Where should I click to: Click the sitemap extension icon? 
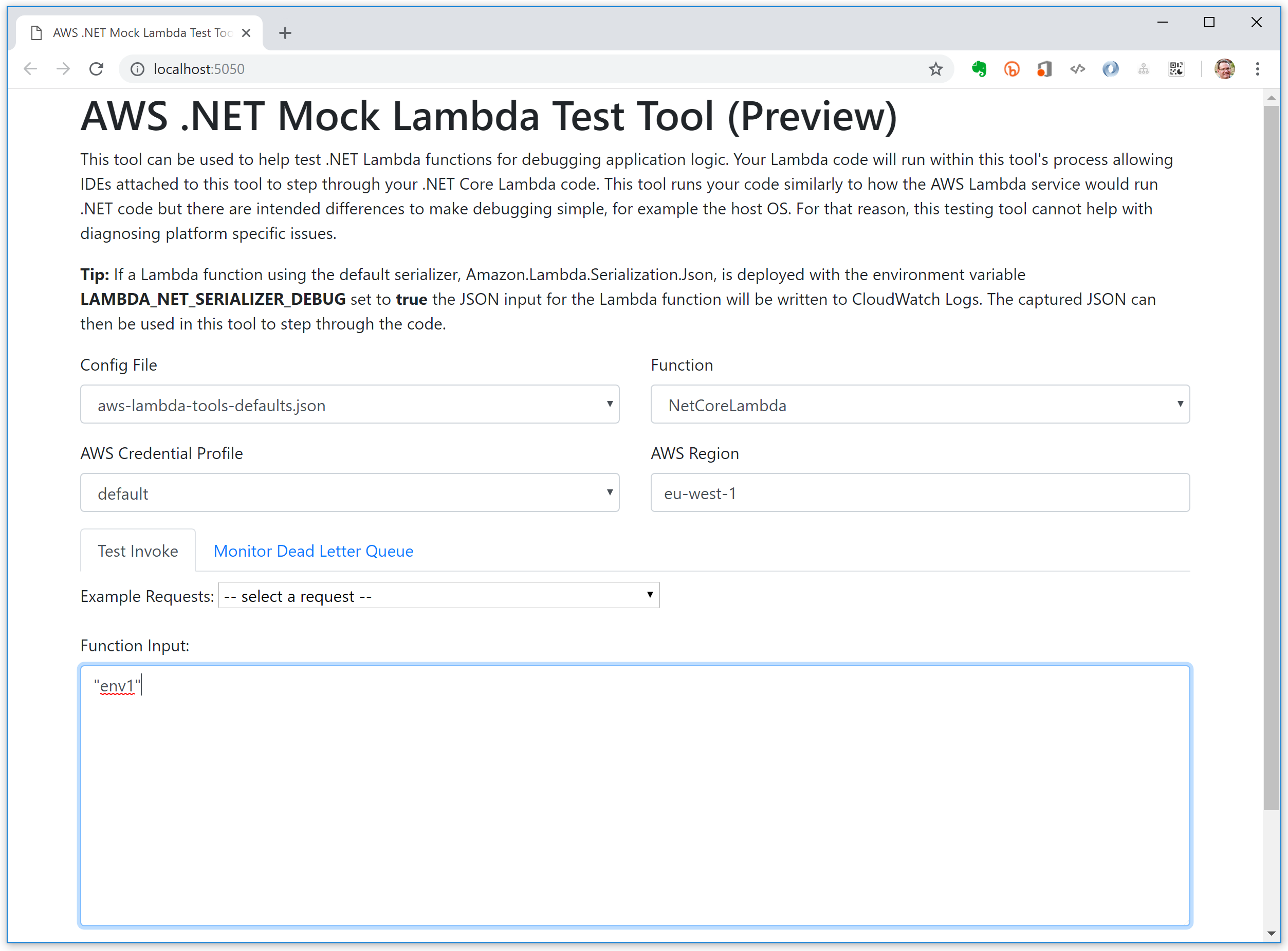point(1143,68)
